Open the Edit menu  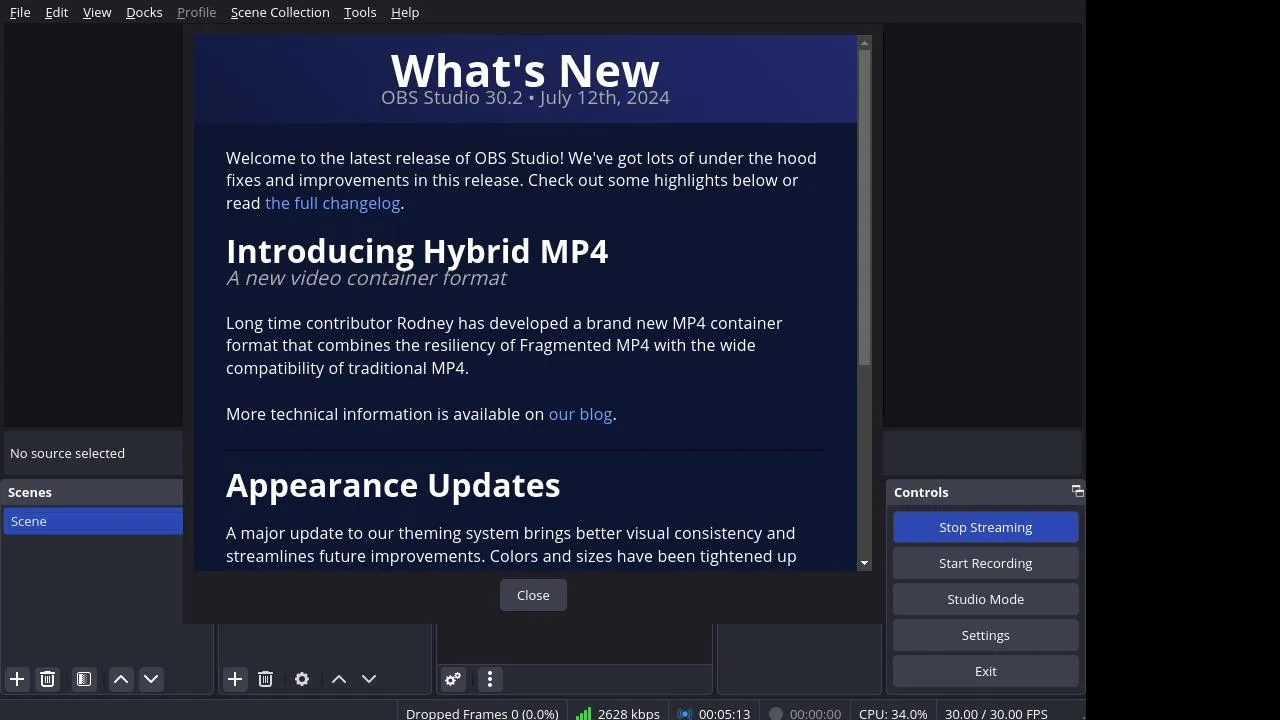[x=57, y=12]
